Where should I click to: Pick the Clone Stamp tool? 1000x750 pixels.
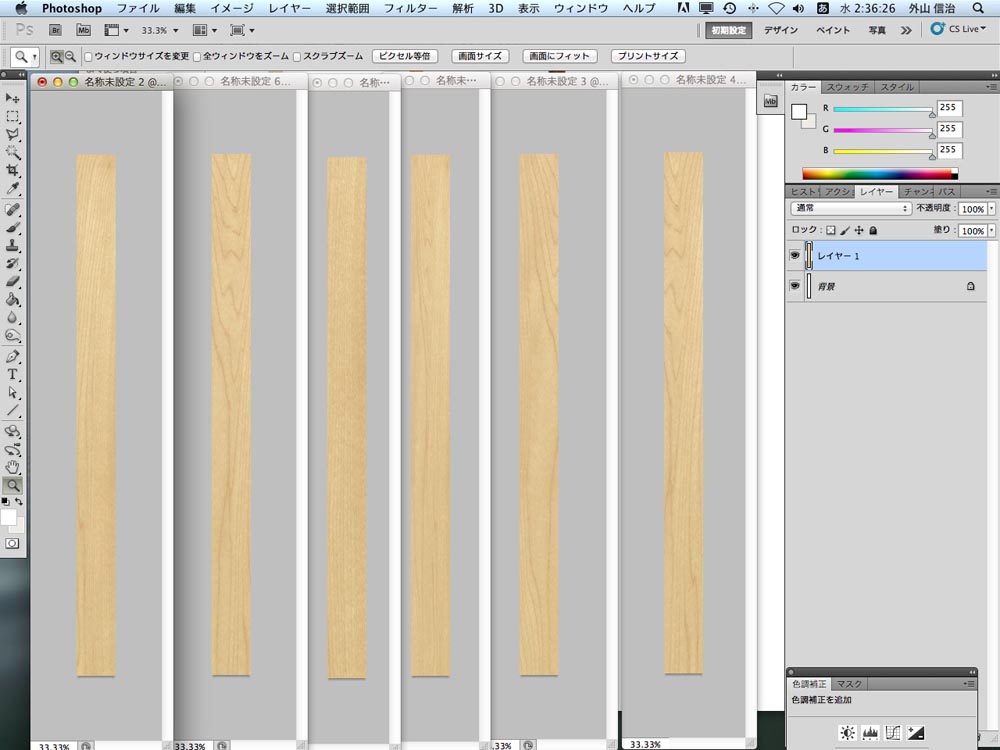tap(13, 245)
